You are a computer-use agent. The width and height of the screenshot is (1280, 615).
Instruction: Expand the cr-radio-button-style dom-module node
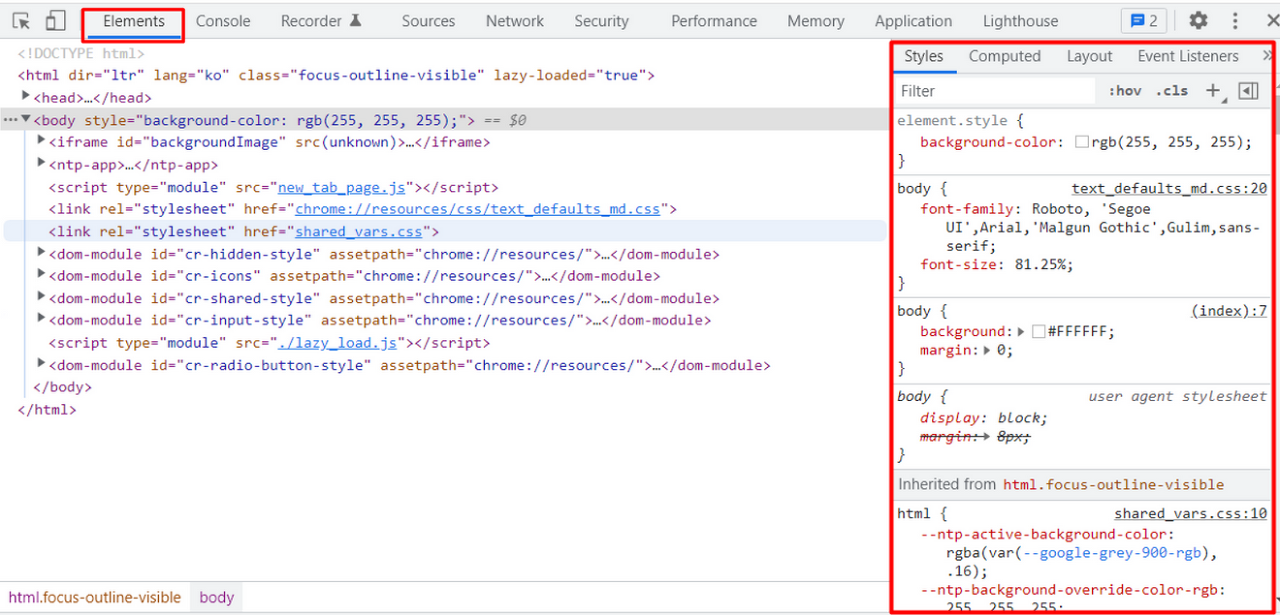coord(42,364)
